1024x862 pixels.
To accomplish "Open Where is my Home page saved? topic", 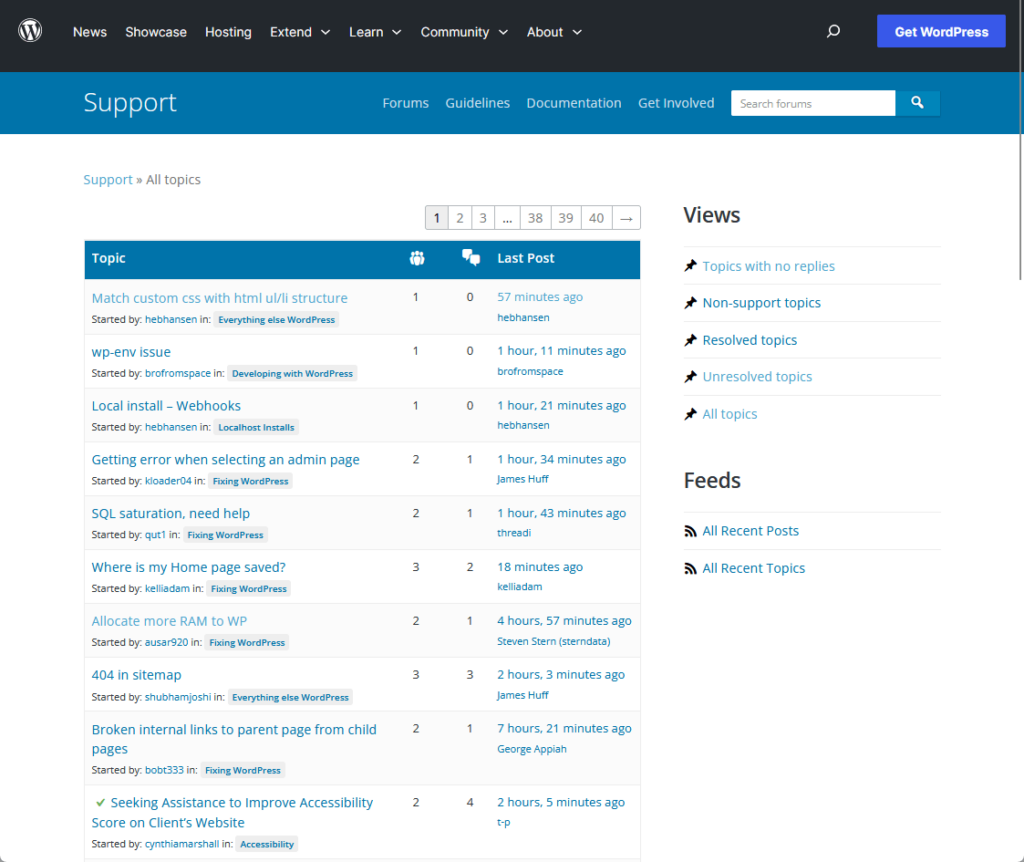I will [x=188, y=567].
